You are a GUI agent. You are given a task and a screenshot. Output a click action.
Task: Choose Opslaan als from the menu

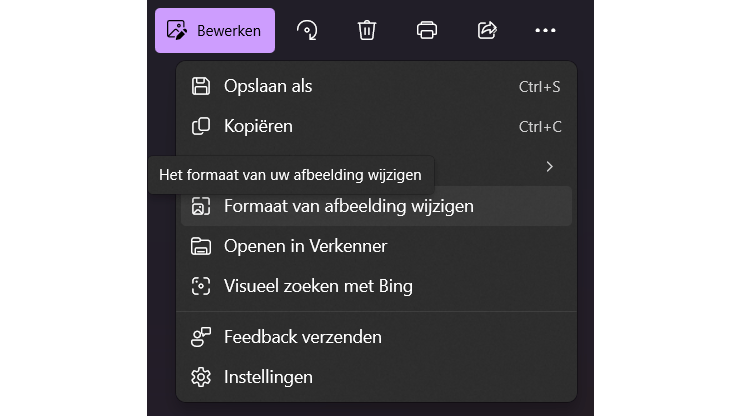pyautogui.click(x=268, y=86)
